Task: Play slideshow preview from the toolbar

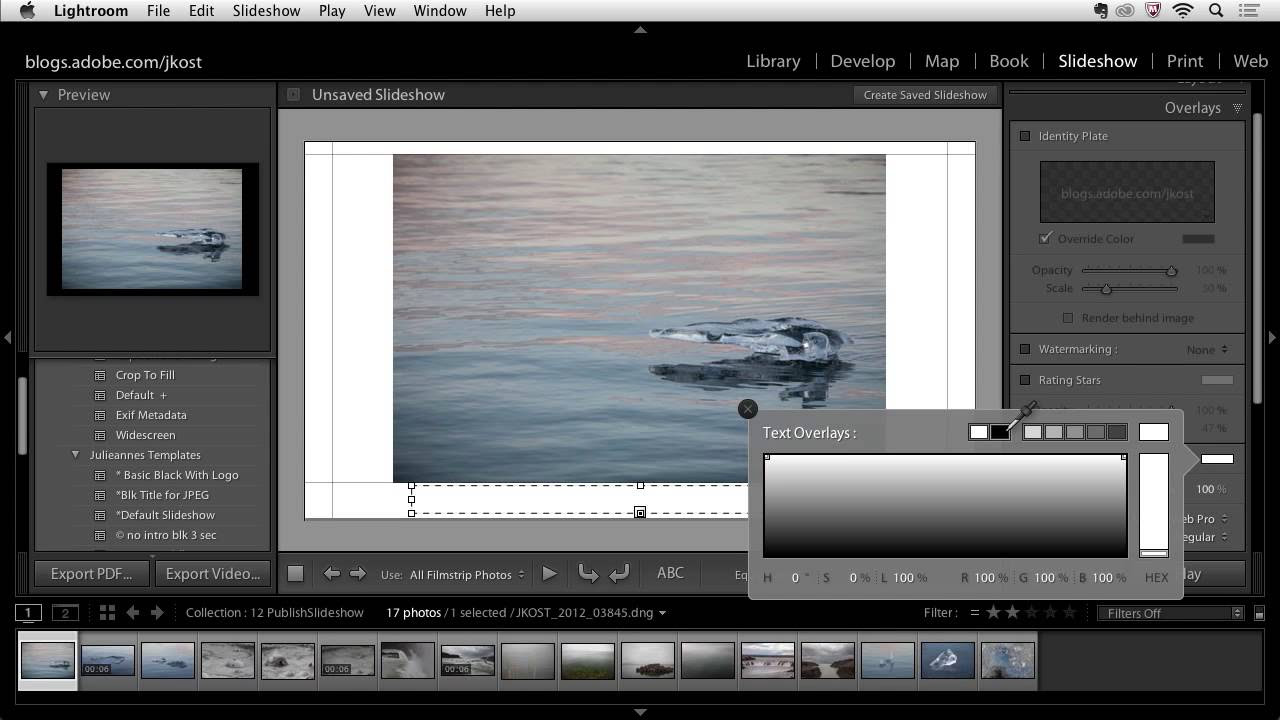Action: [x=549, y=574]
